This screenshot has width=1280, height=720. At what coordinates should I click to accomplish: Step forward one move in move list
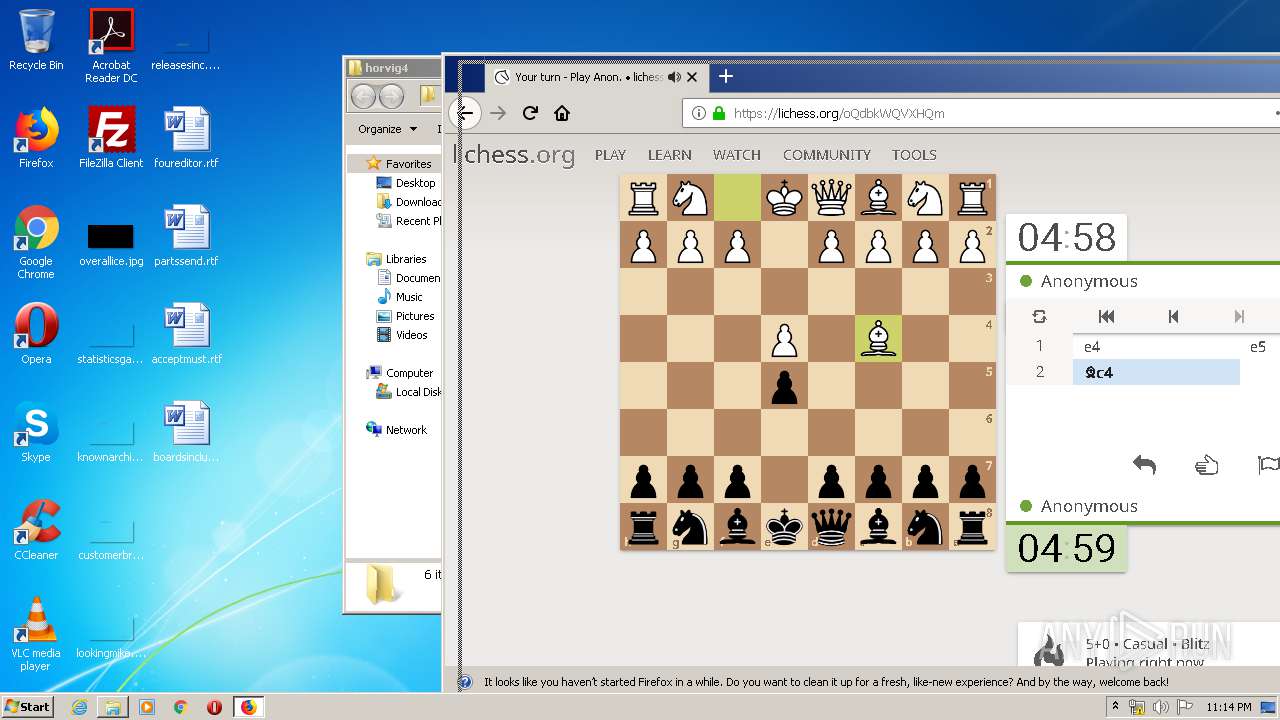(1239, 316)
